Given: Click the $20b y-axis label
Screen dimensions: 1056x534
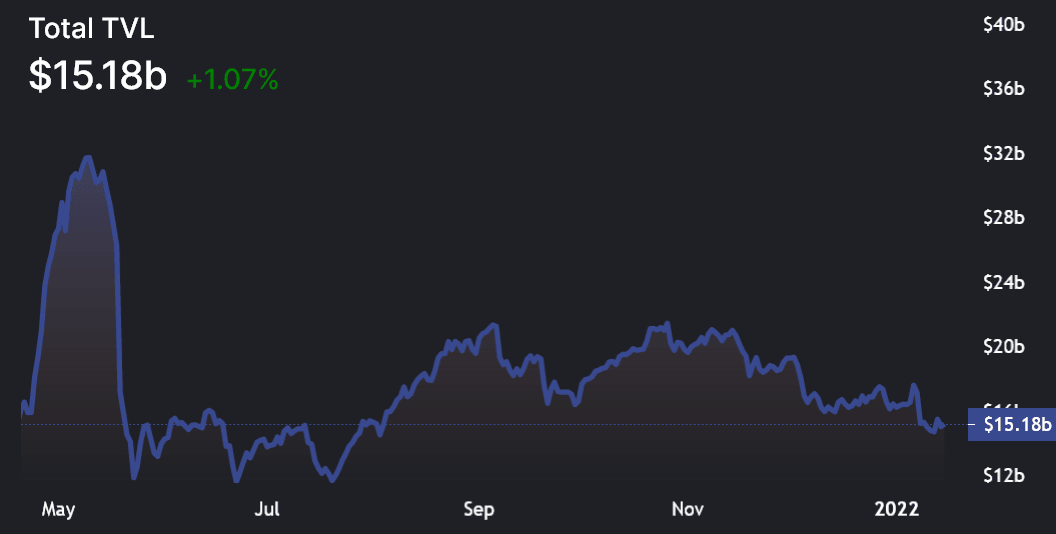Looking at the screenshot, I should [1004, 347].
